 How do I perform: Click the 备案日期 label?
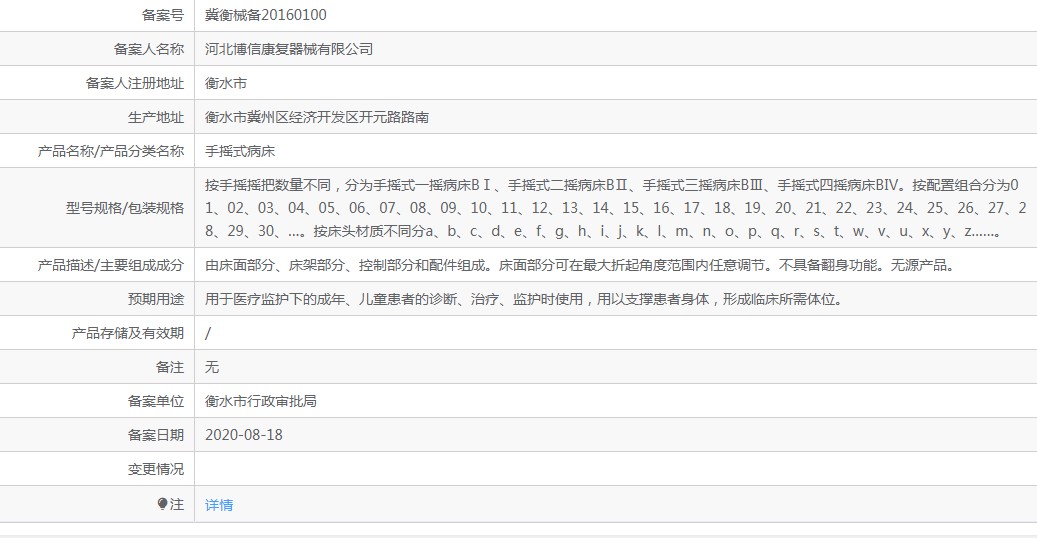pyautogui.click(x=156, y=435)
